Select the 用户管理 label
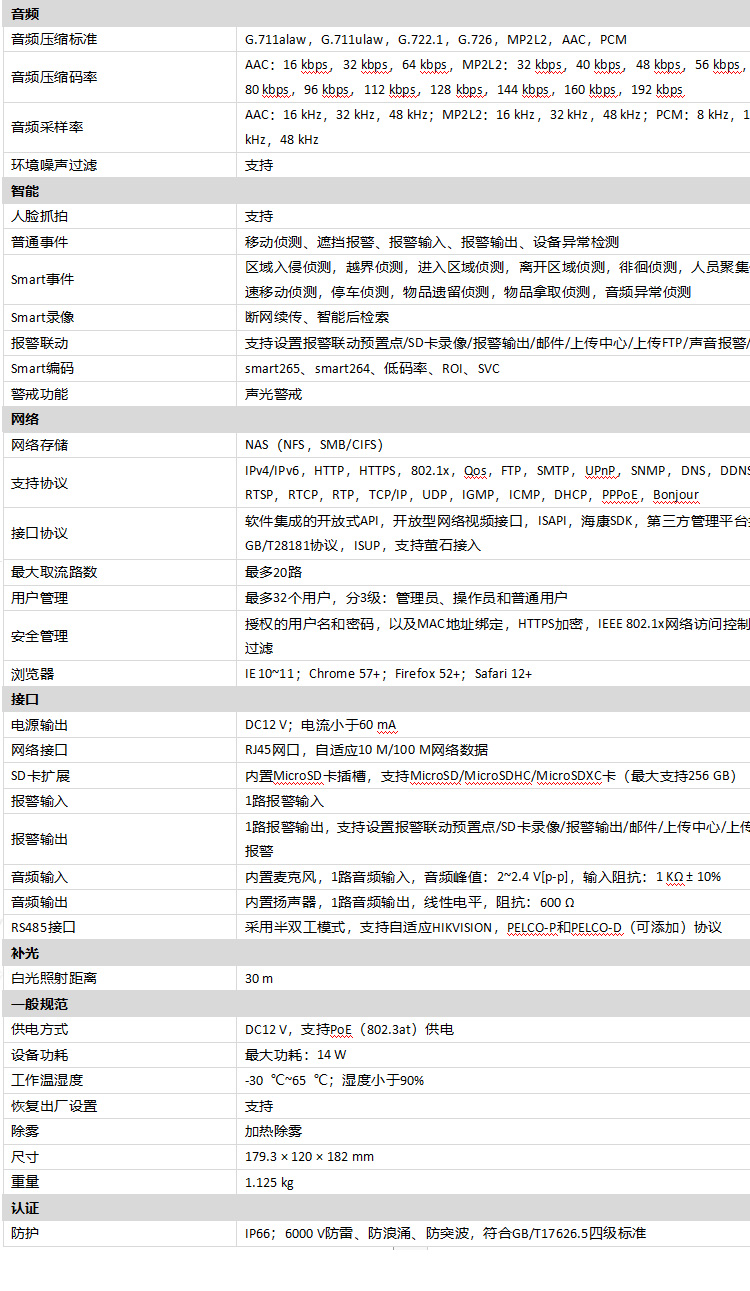This screenshot has width=750, height=1291. tap(40, 598)
